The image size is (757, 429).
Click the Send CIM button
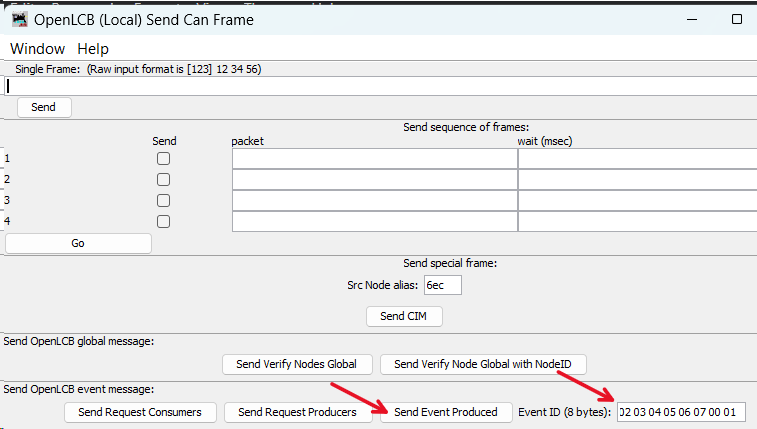coord(404,316)
